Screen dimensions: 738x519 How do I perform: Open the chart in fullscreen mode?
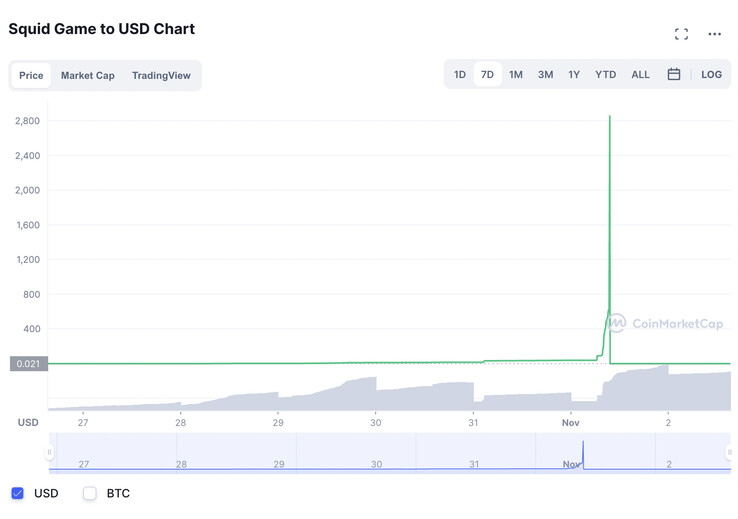(x=681, y=34)
